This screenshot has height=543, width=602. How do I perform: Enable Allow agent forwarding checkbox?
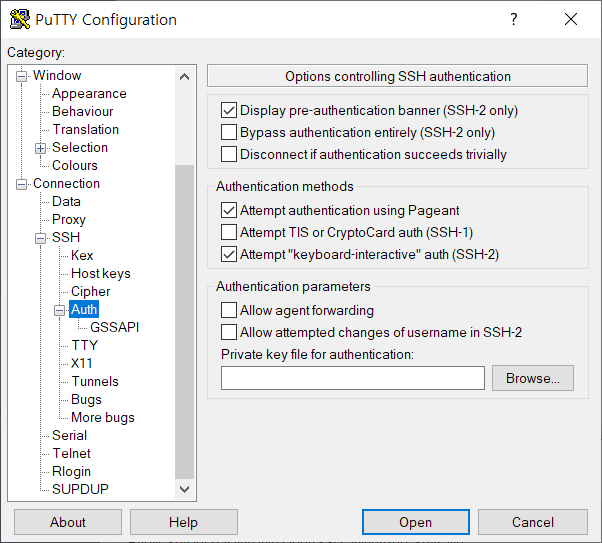[228, 310]
